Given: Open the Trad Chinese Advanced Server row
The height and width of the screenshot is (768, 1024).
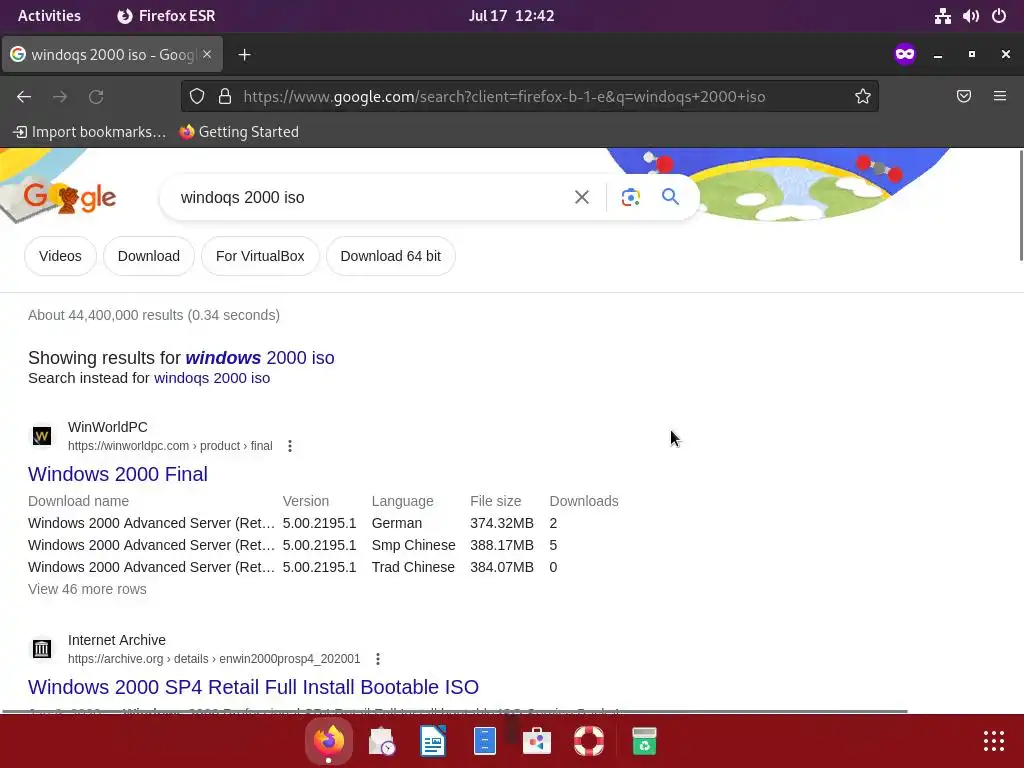Looking at the screenshot, I should tap(293, 567).
